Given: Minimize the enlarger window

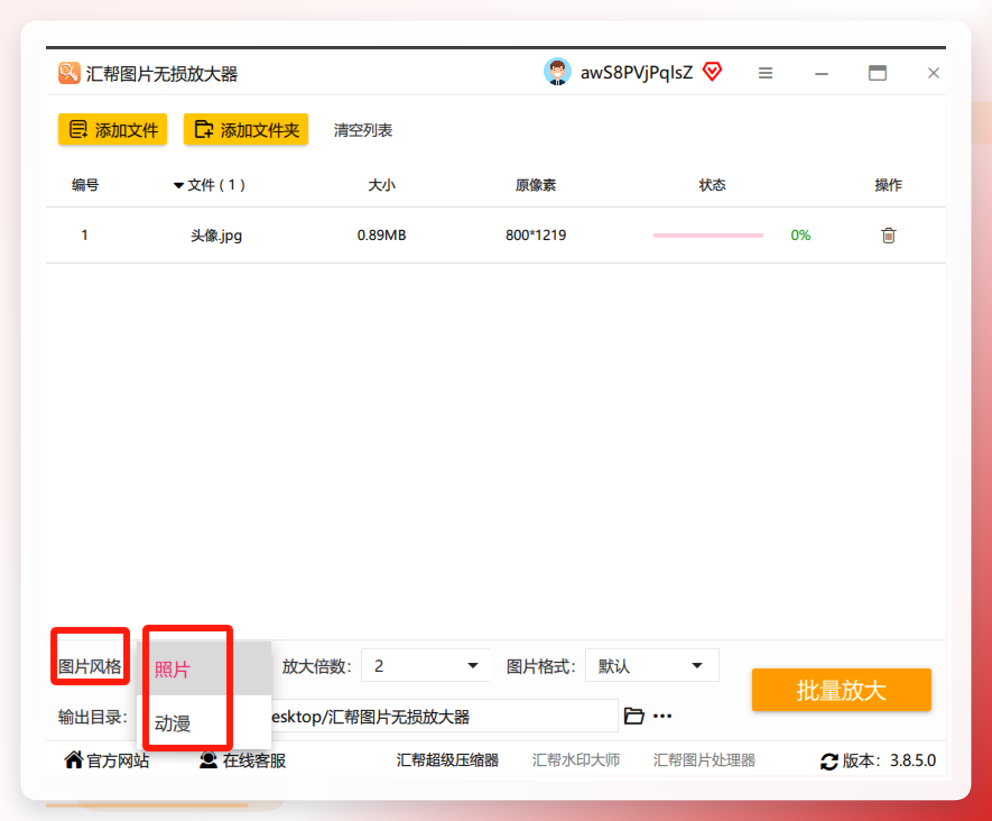Looking at the screenshot, I should pyautogui.click(x=821, y=74).
